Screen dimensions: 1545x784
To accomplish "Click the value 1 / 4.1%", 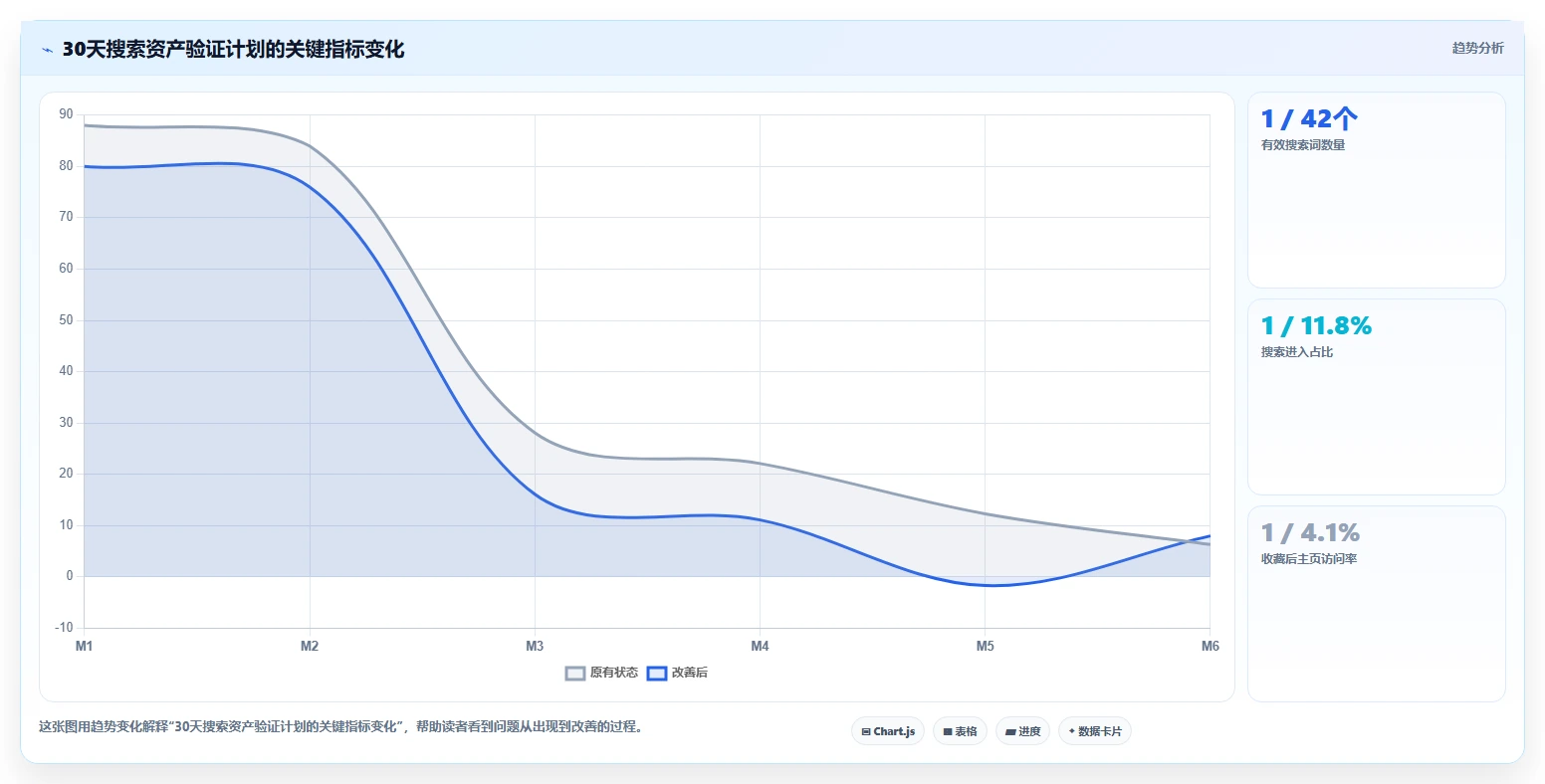I will pos(1310,532).
